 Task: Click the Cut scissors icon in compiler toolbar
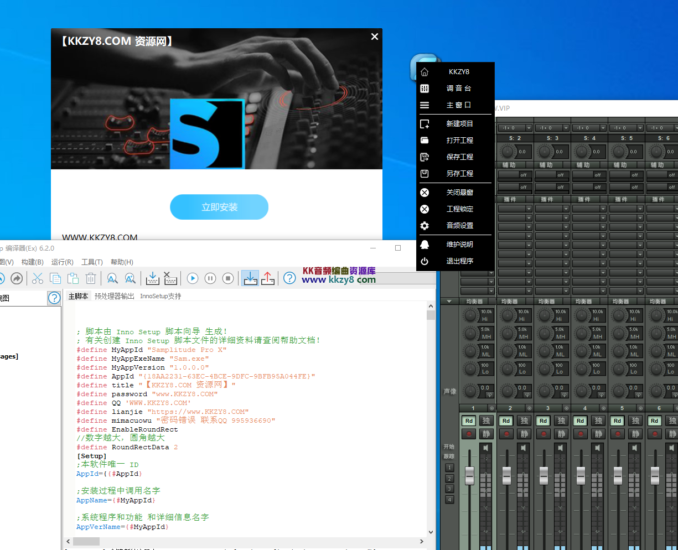pyautogui.click(x=38, y=278)
